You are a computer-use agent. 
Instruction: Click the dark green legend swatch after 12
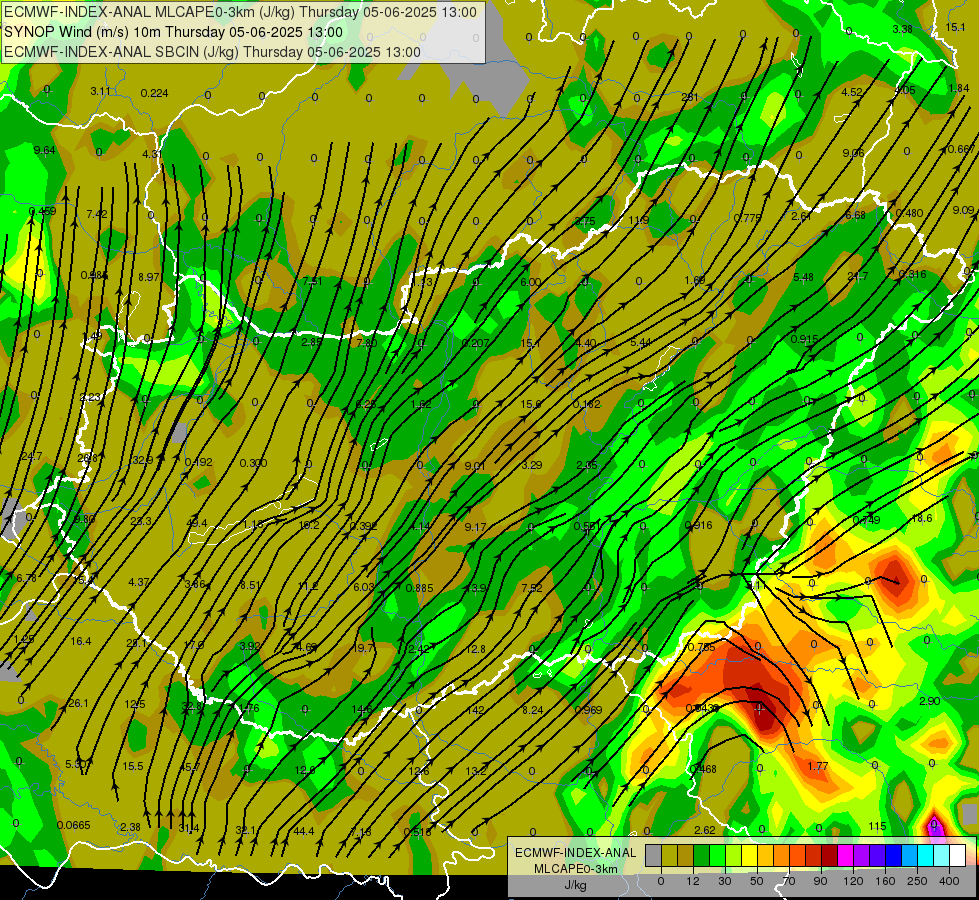click(702, 855)
